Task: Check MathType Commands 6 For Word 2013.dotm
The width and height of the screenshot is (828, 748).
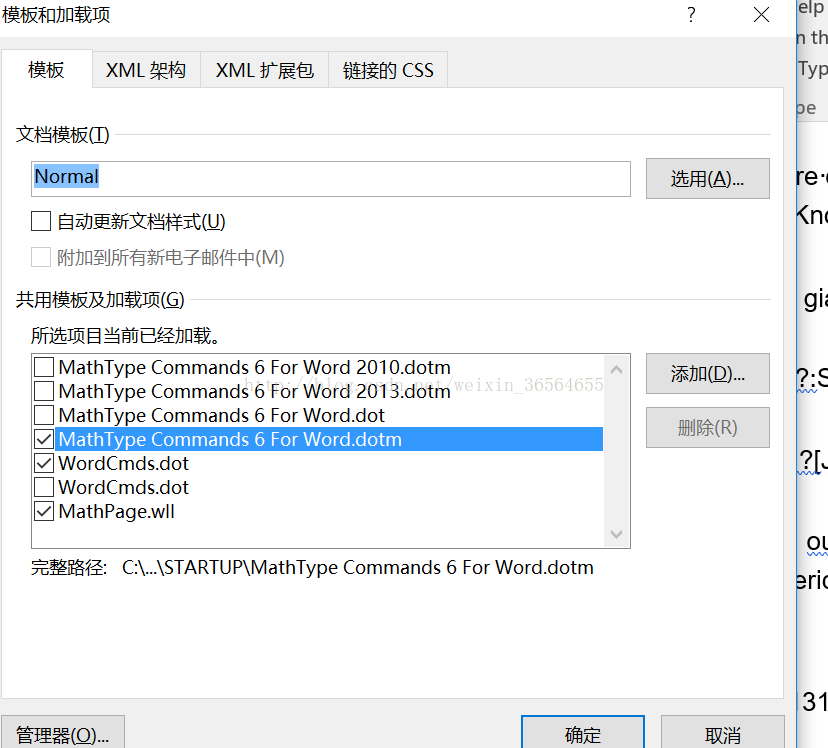Action: pyautogui.click(x=44, y=391)
